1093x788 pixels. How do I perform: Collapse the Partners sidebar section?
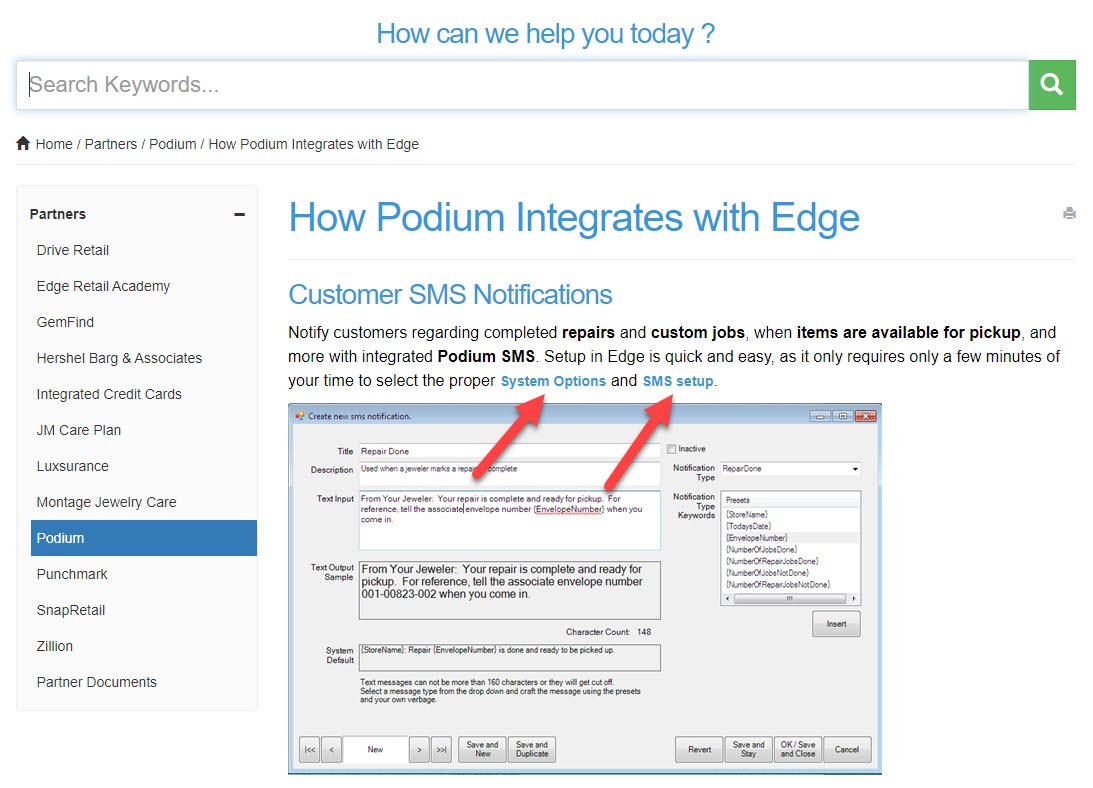click(239, 214)
